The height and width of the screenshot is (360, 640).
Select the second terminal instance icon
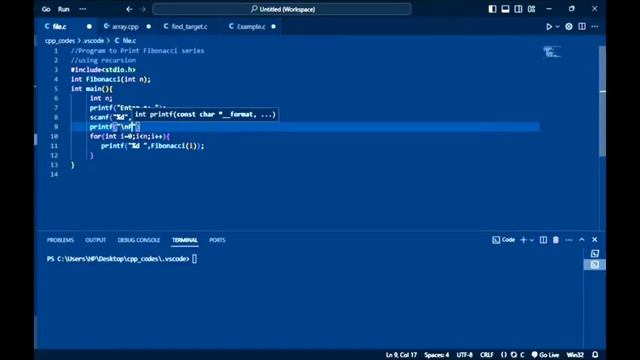point(595,264)
